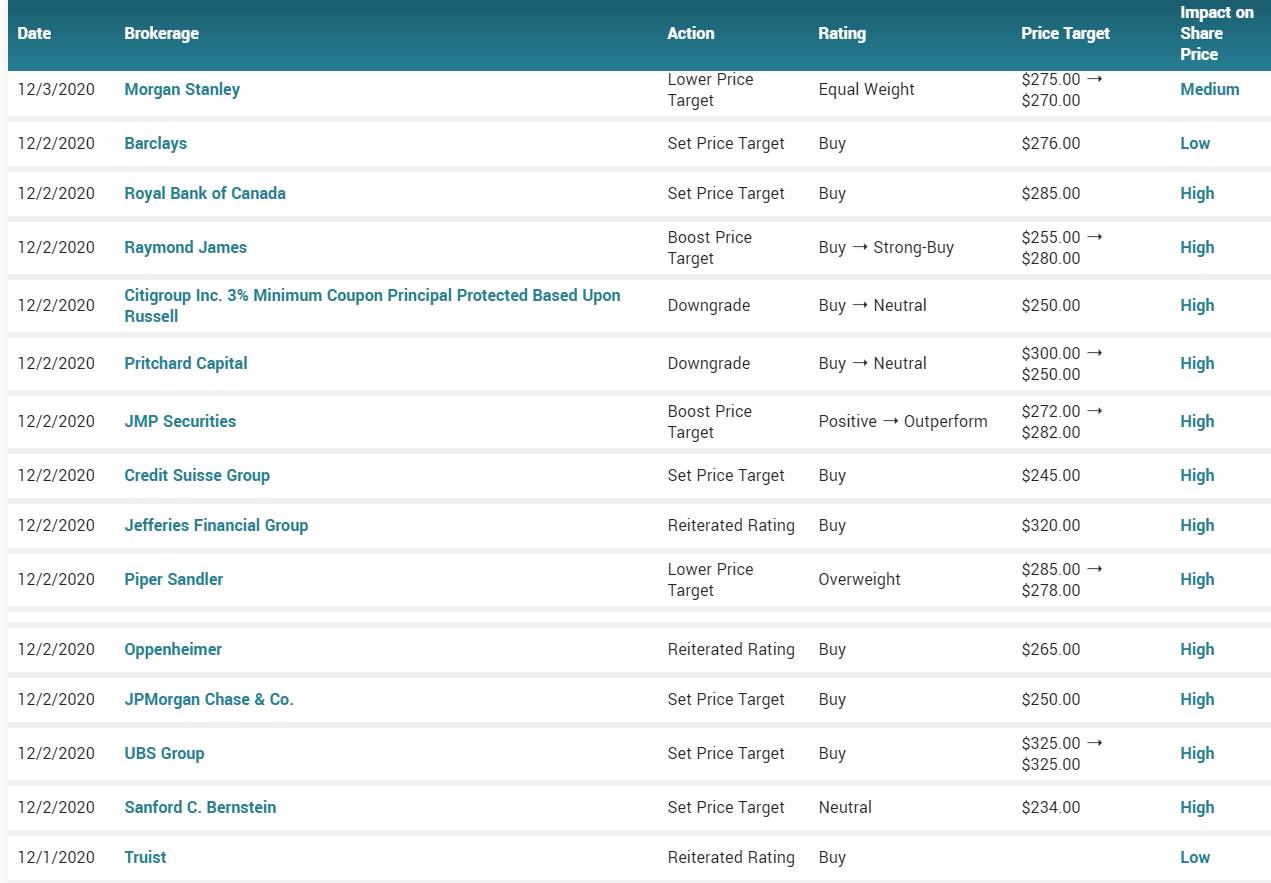Image resolution: width=1271 pixels, height=883 pixels.
Task: Select Downgrade action in Pritchard Capital row
Action: (709, 363)
